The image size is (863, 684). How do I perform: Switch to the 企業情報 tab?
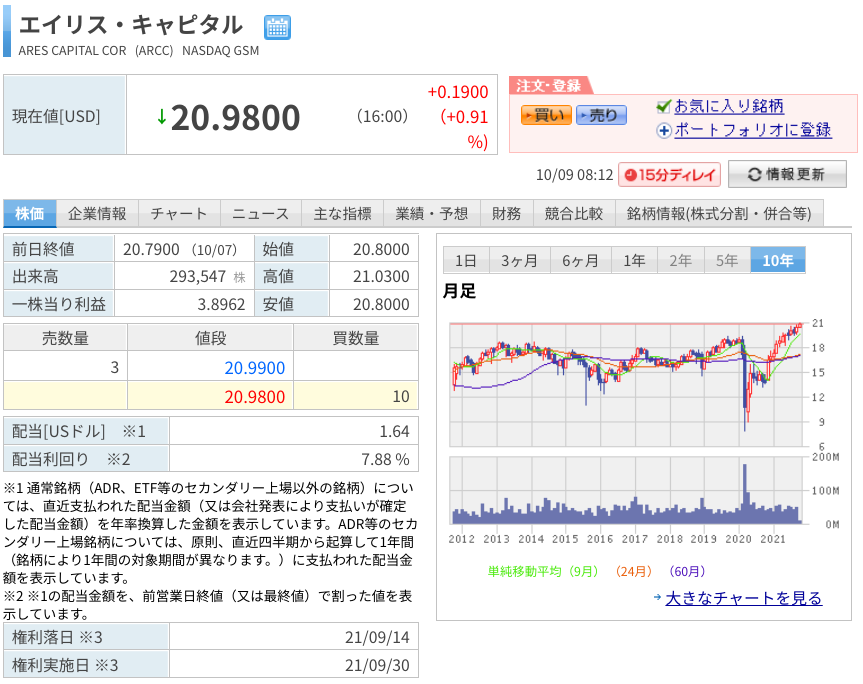coord(97,214)
